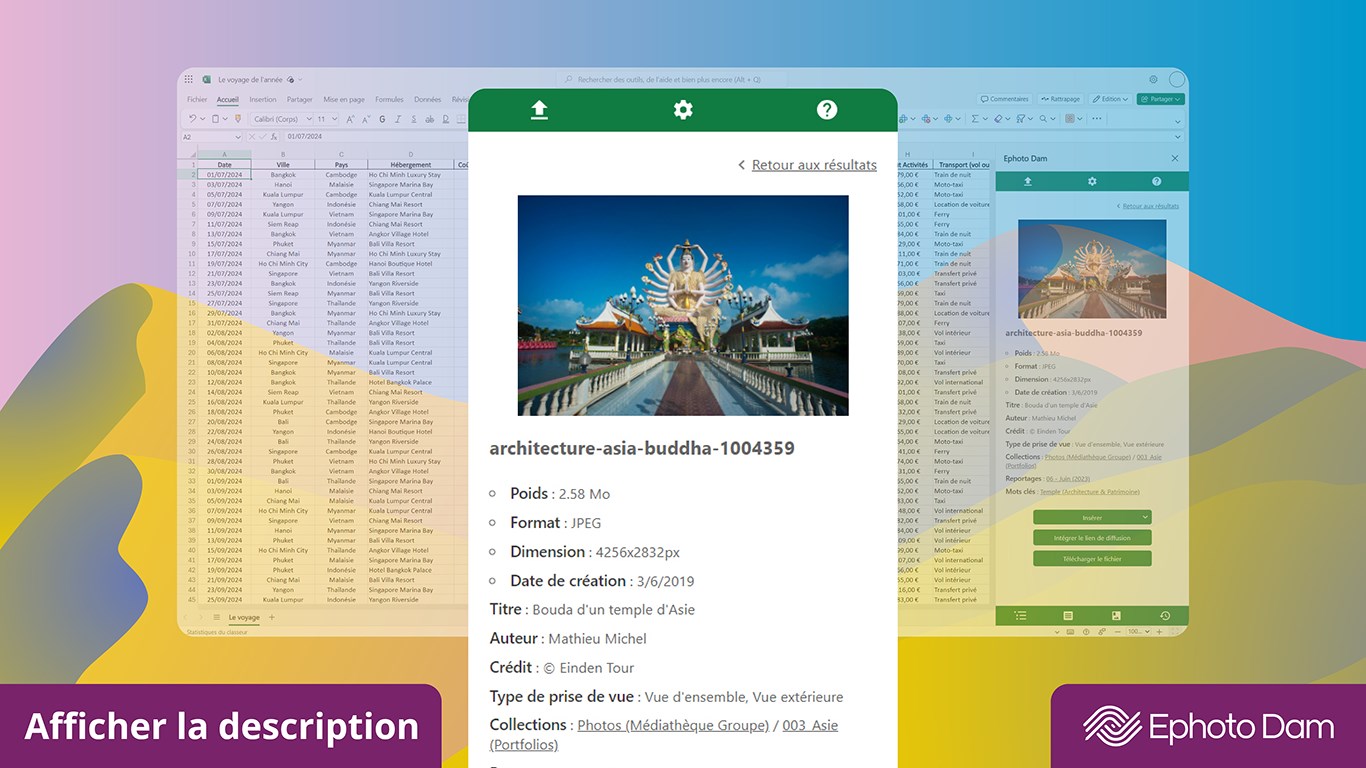
Task: Open the '003_Asie (Portfolios)' collection link
Action: point(664,735)
